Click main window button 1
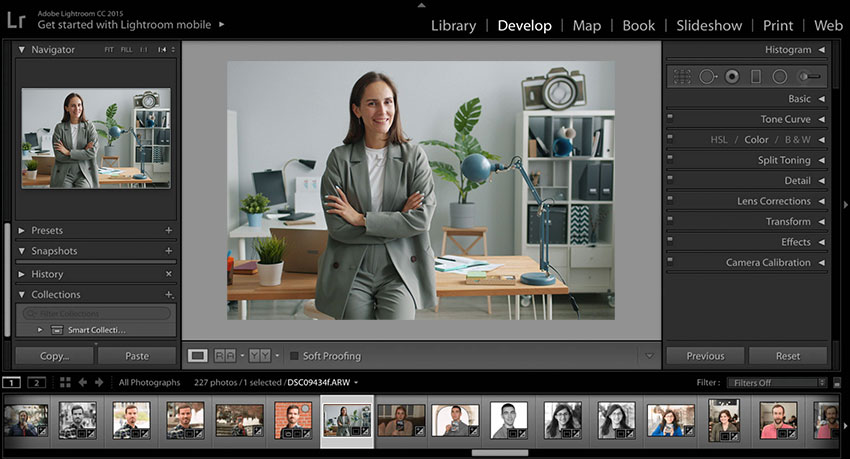 coord(11,383)
